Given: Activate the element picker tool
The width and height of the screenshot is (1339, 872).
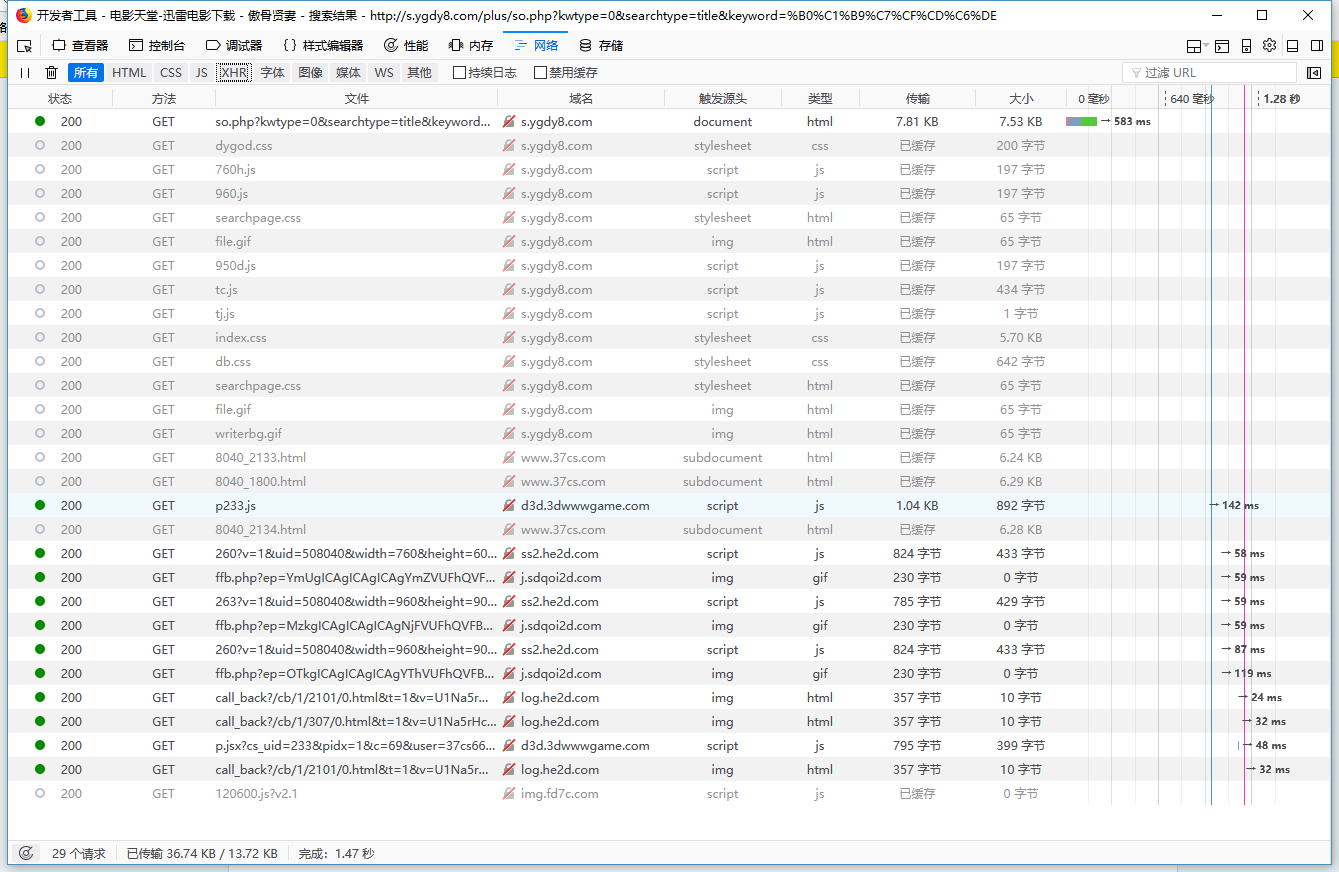Looking at the screenshot, I should coord(25,46).
